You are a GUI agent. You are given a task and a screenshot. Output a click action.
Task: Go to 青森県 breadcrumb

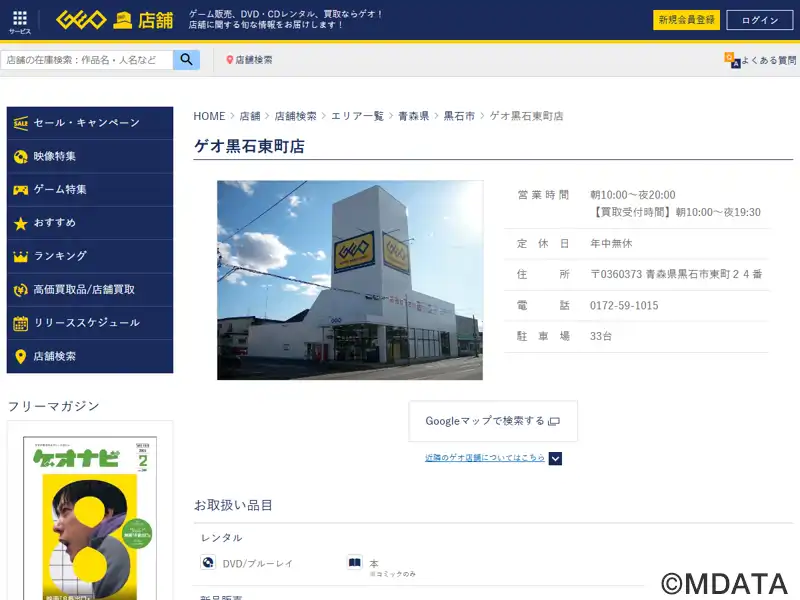(x=413, y=116)
